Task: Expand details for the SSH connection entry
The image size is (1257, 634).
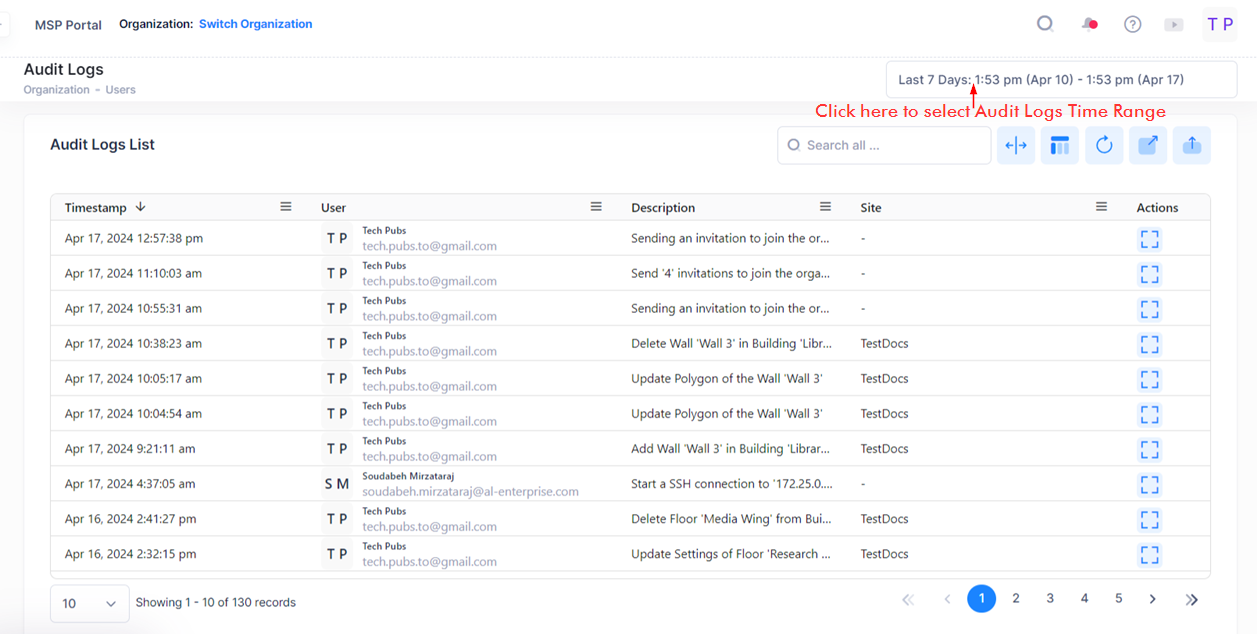Action: click(x=1149, y=484)
